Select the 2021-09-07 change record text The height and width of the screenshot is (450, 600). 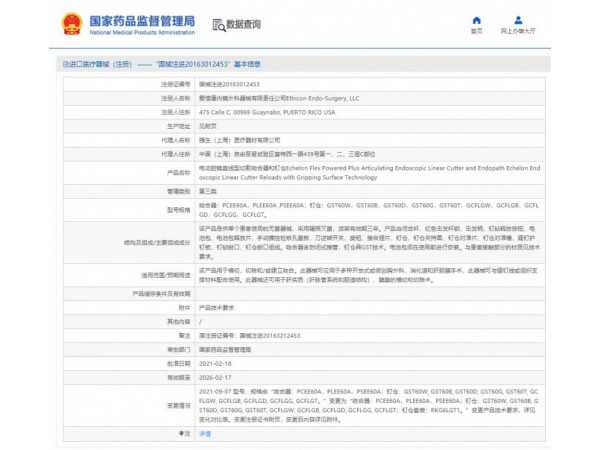[369, 406]
